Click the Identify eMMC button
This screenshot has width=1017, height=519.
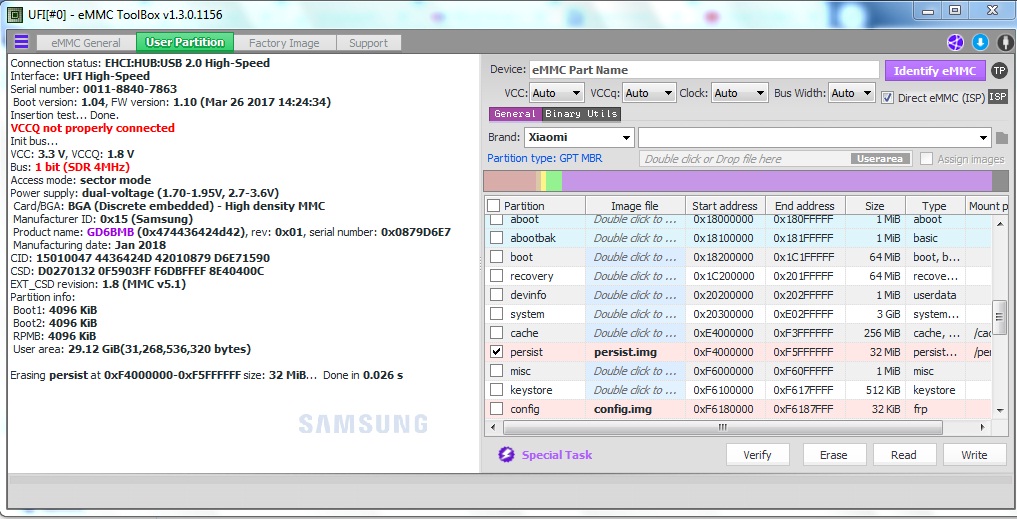935,71
